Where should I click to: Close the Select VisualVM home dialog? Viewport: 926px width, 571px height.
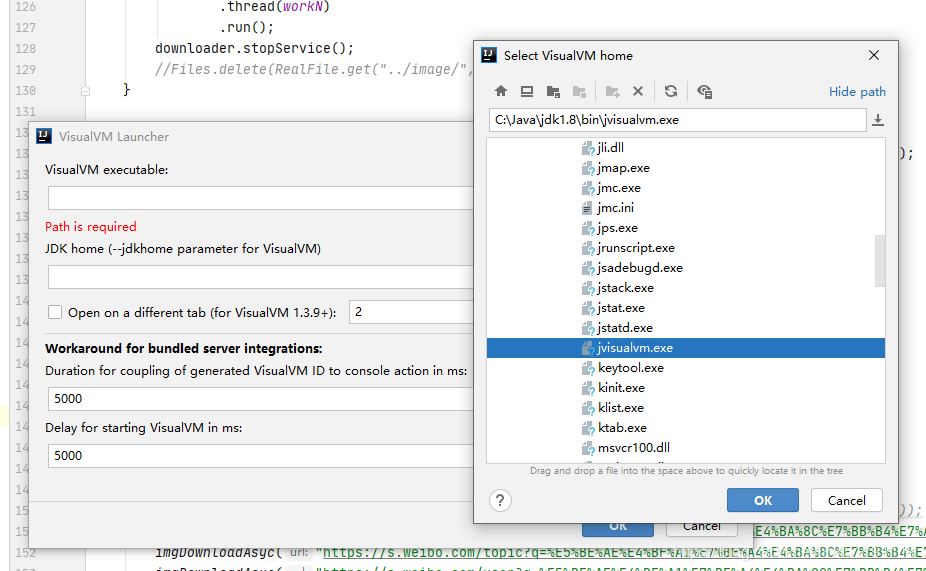[x=874, y=56]
